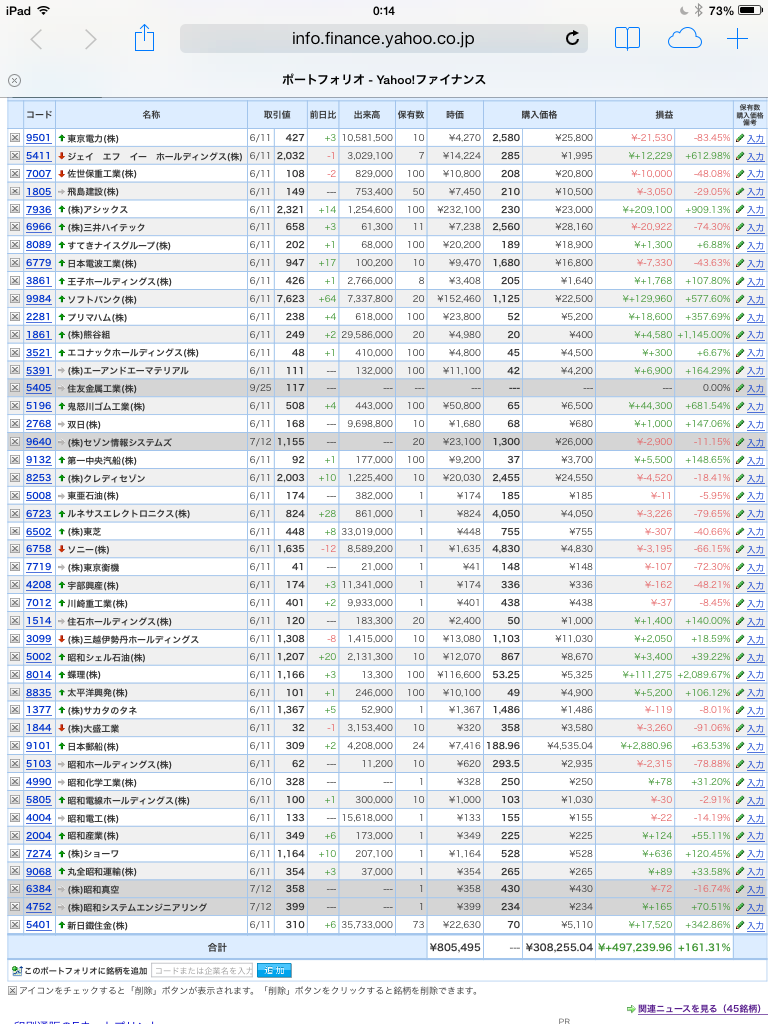Click 入力 link for row 5411
This screenshot has width=768, height=1024.
click(x=756, y=157)
